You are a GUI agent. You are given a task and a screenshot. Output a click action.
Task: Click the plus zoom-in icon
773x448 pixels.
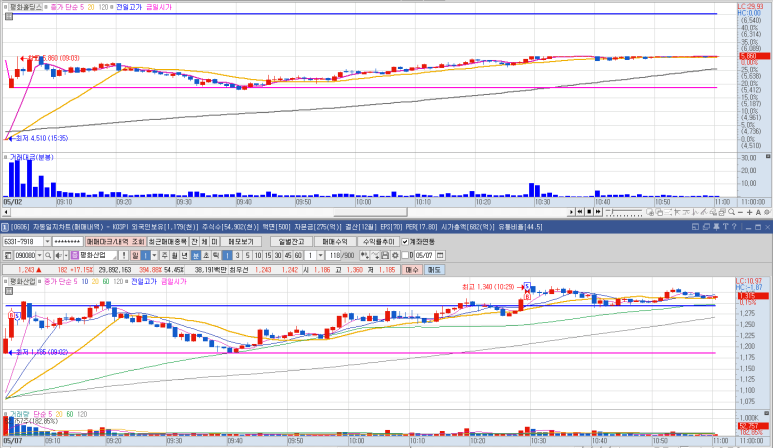(749, 212)
